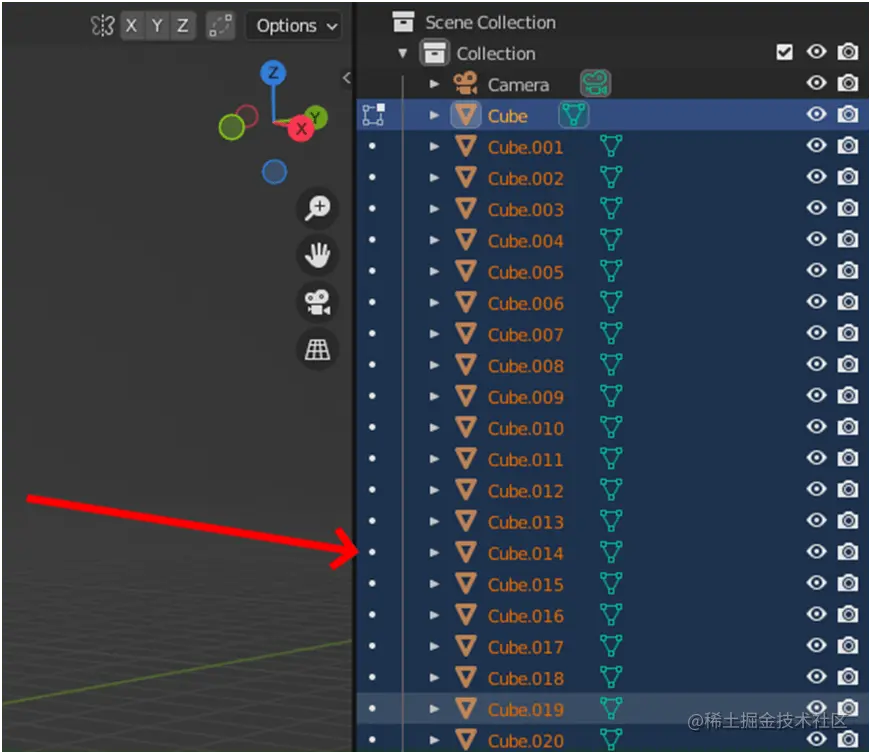The width and height of the screenshot is (871, 754).
Task: Click the green camera data icon beside Camera
Action: pos(595,84)
